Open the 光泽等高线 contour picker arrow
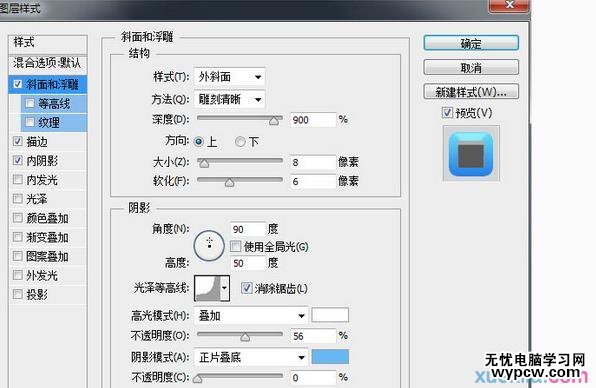The height and width of the screenshot is (388, 596). click(x=225, y=288)
